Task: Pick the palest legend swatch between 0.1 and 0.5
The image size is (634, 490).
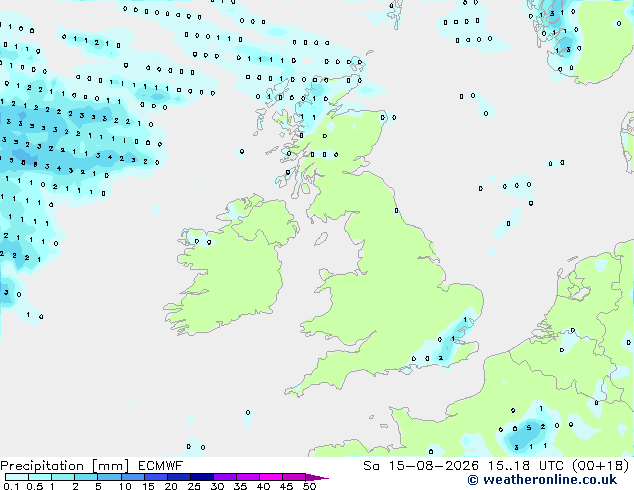Action: (17, 477)
